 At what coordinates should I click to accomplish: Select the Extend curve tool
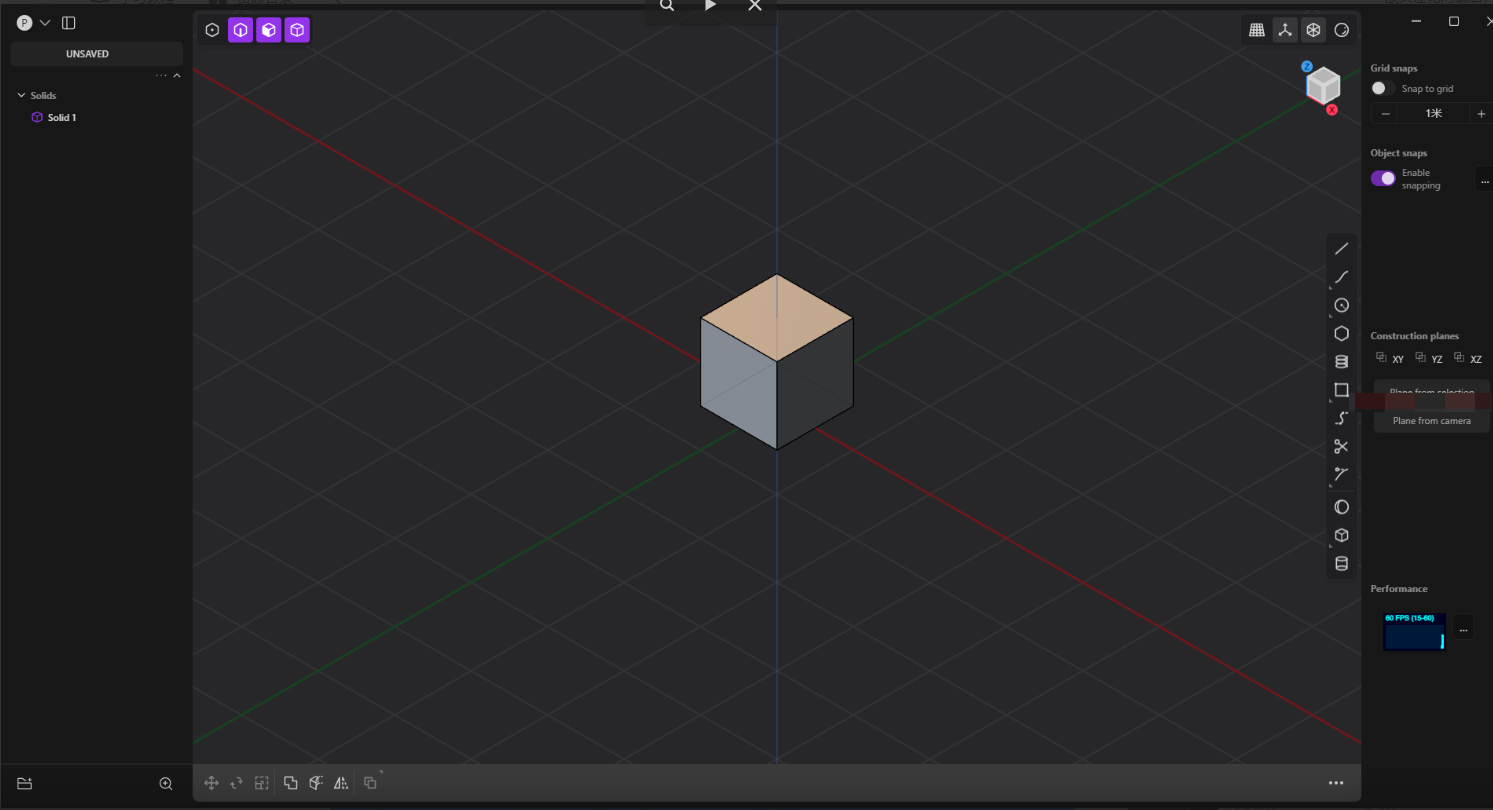point(1342,474)
